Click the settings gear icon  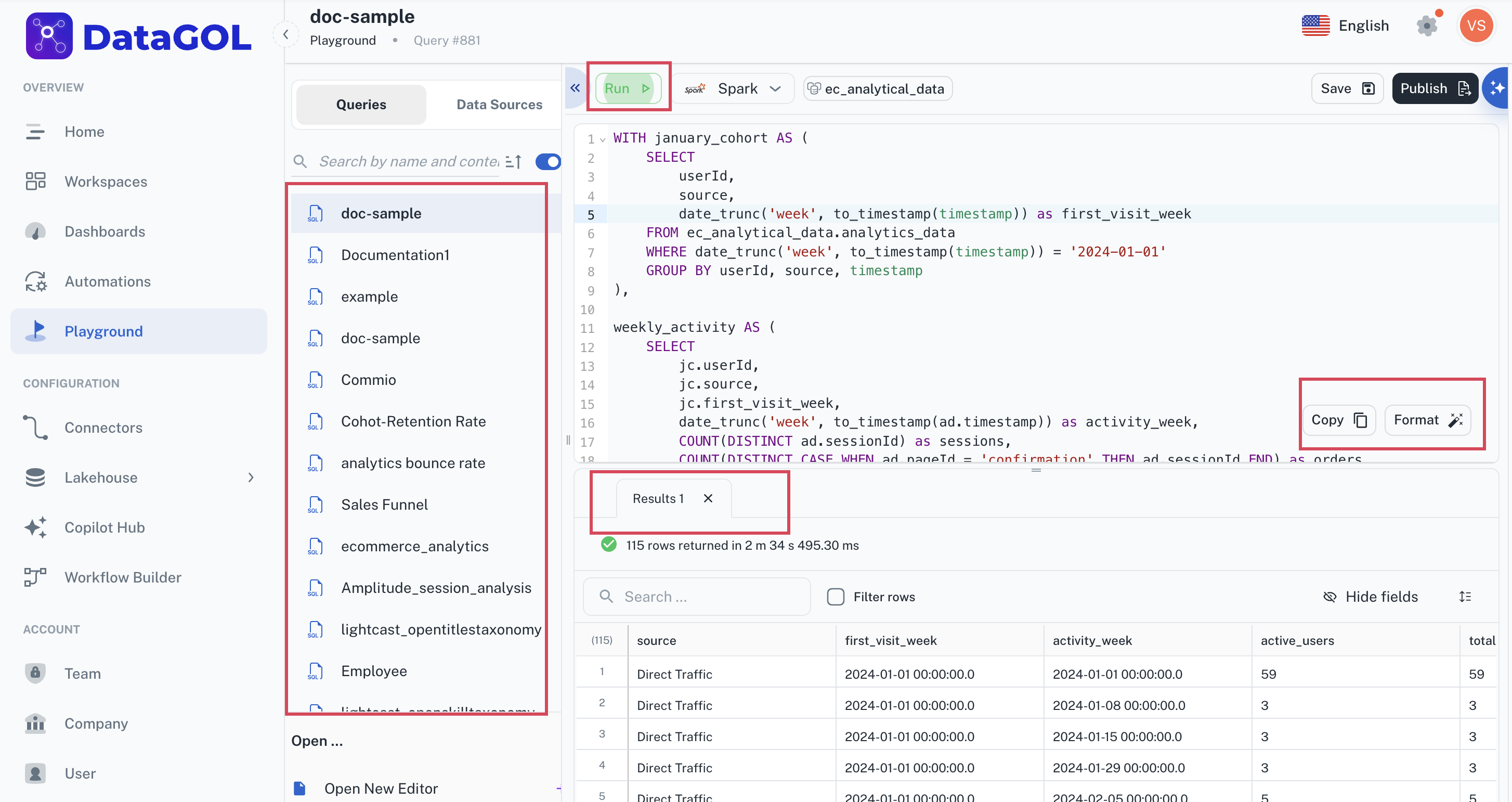click(x=1426, y=26)
